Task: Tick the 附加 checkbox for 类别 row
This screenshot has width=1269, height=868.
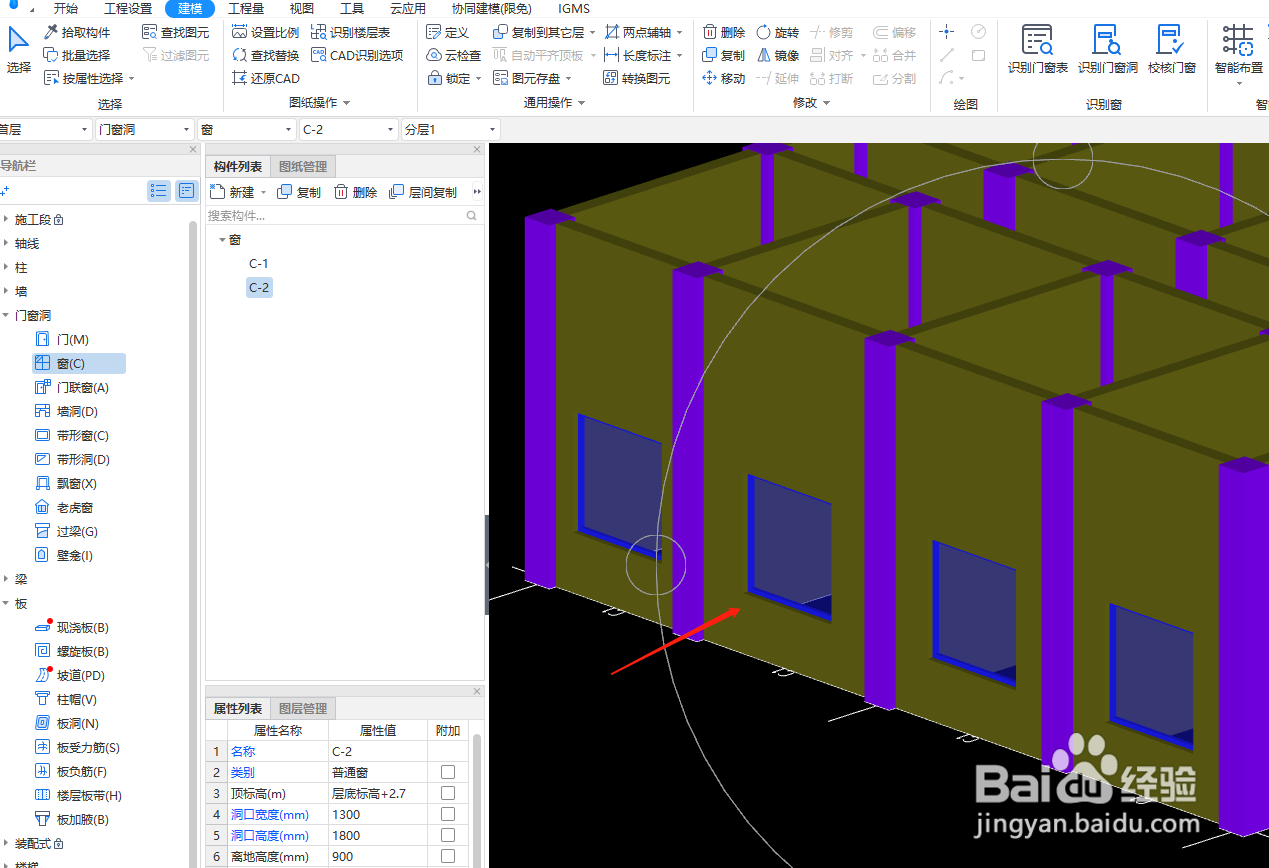Action: (x=448, y=772)
